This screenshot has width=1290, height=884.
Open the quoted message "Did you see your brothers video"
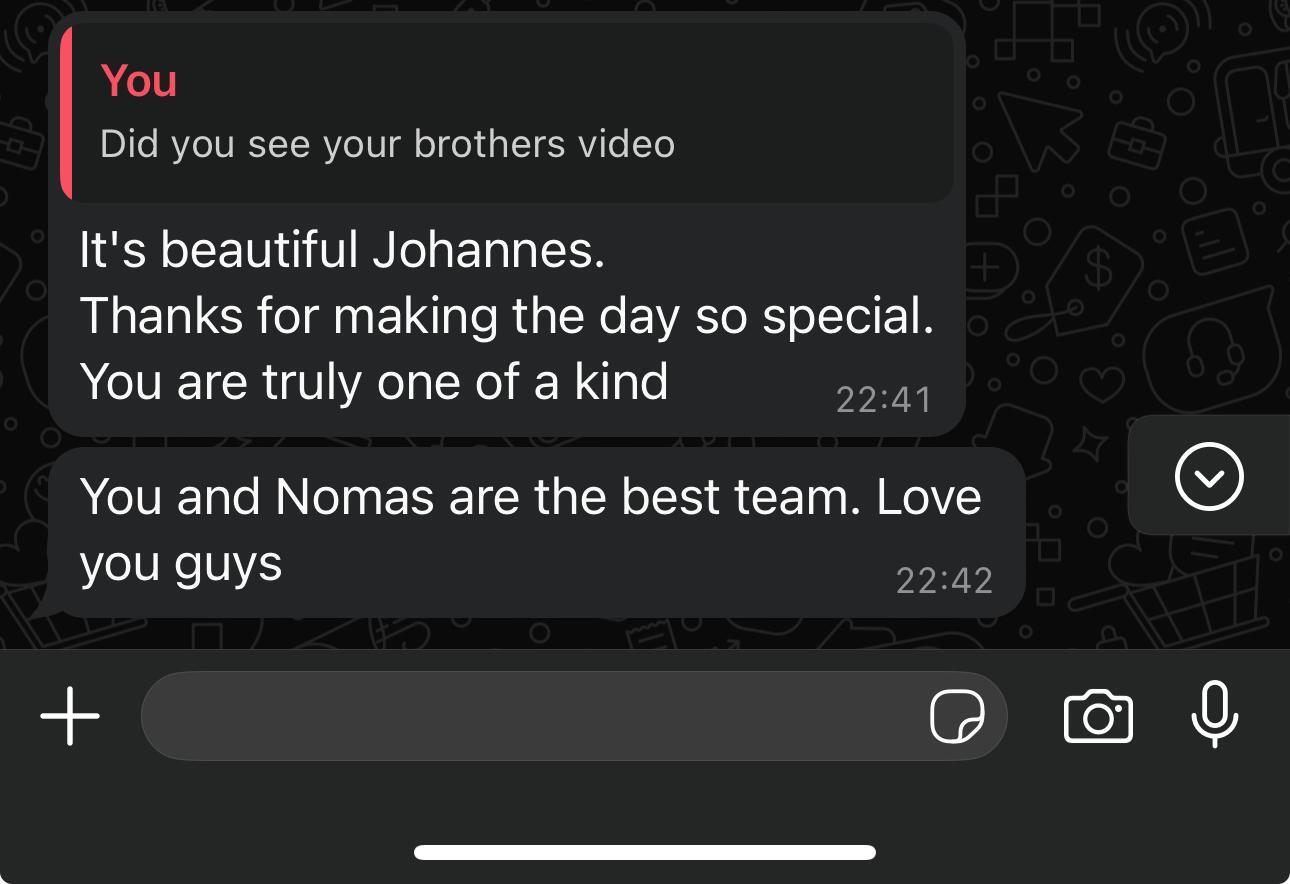coord(506,112)
